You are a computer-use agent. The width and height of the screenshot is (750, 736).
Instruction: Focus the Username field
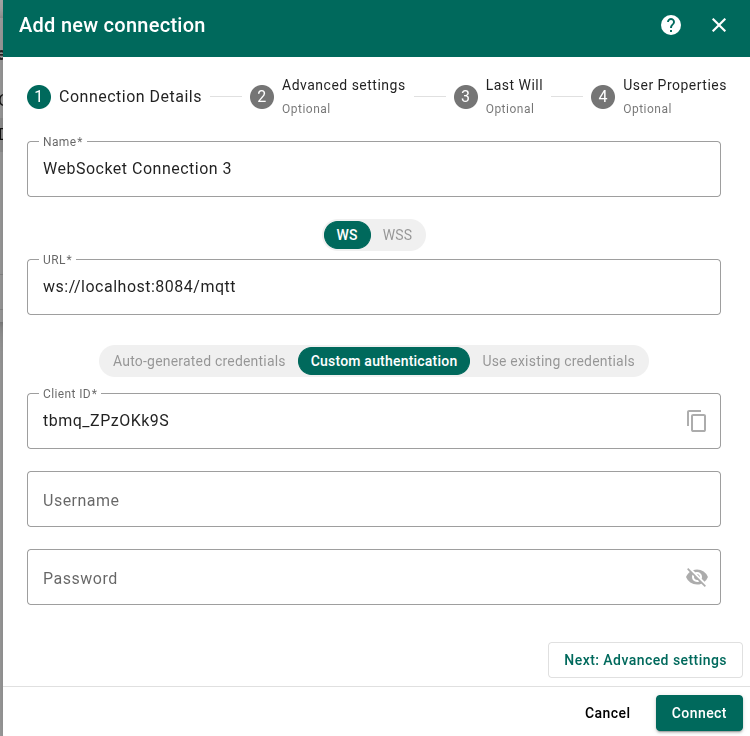(x=373, y=499)
